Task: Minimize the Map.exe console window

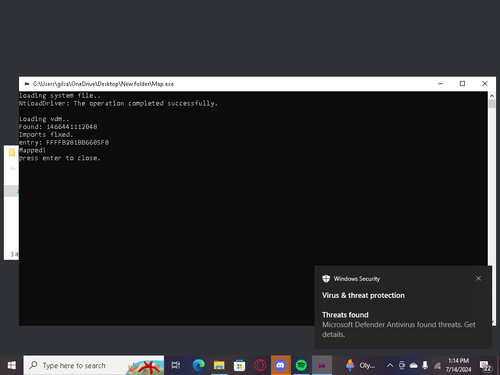Action: click(x=440, y=84)
